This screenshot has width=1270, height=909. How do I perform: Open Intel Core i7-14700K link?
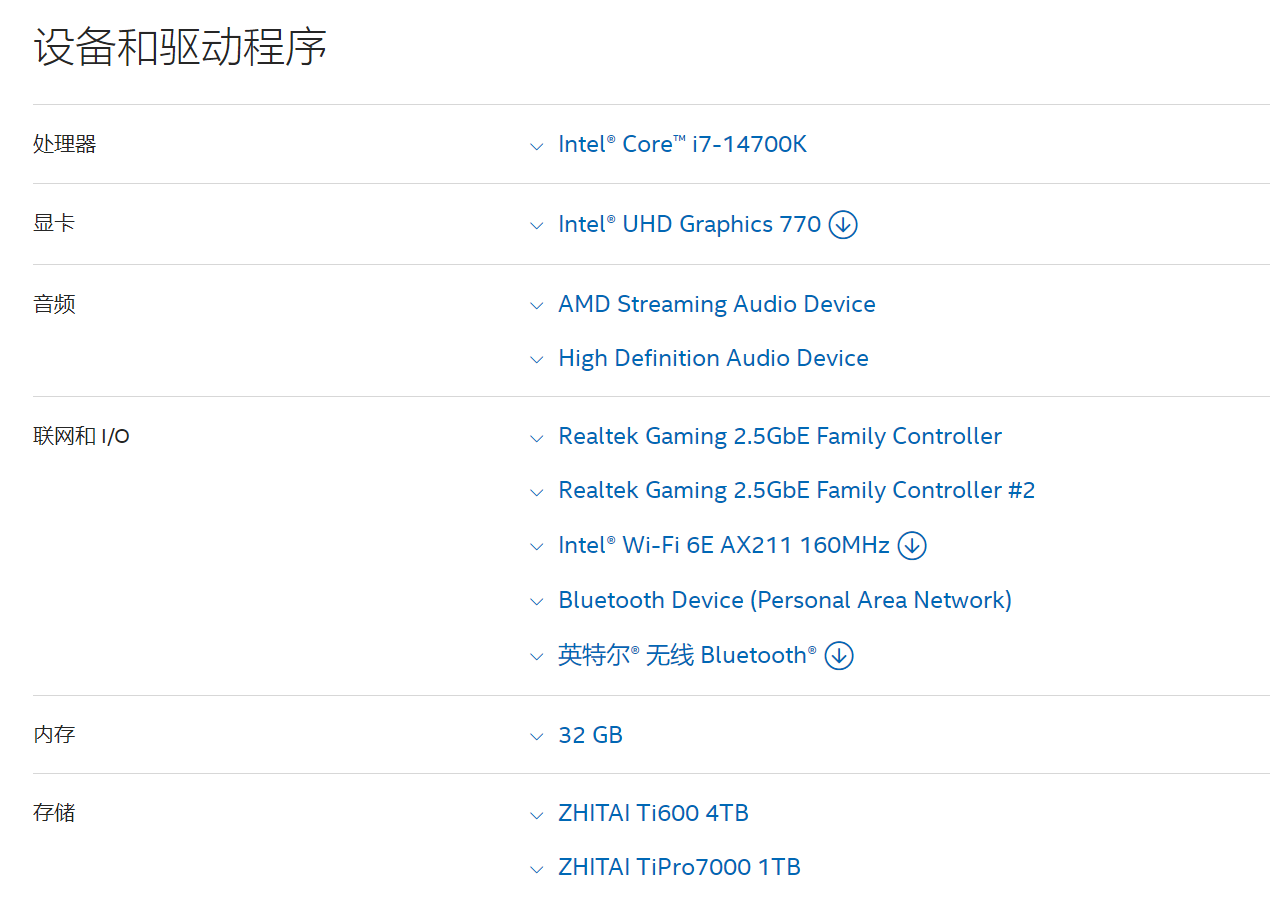[682, 144]
